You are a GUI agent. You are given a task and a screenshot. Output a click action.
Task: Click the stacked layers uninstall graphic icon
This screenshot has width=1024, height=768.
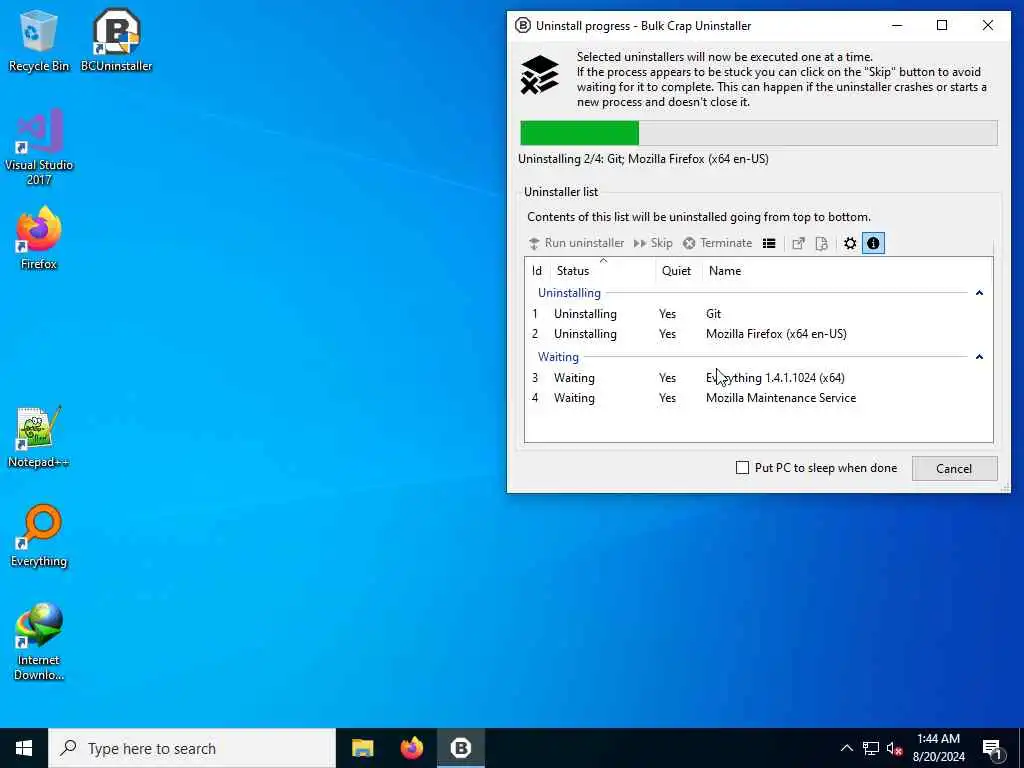(x=539, y=74)
